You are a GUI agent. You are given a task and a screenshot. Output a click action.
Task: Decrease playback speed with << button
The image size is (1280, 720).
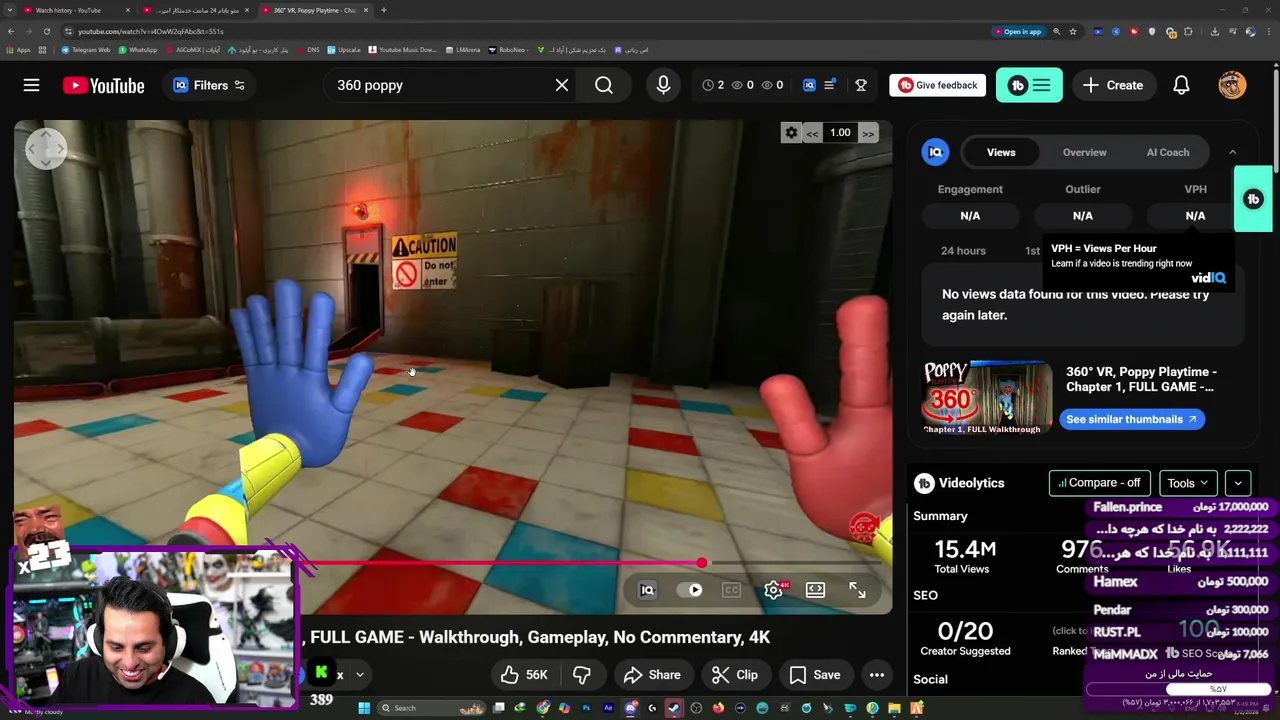pyautogui.click(x=812, y=133)
